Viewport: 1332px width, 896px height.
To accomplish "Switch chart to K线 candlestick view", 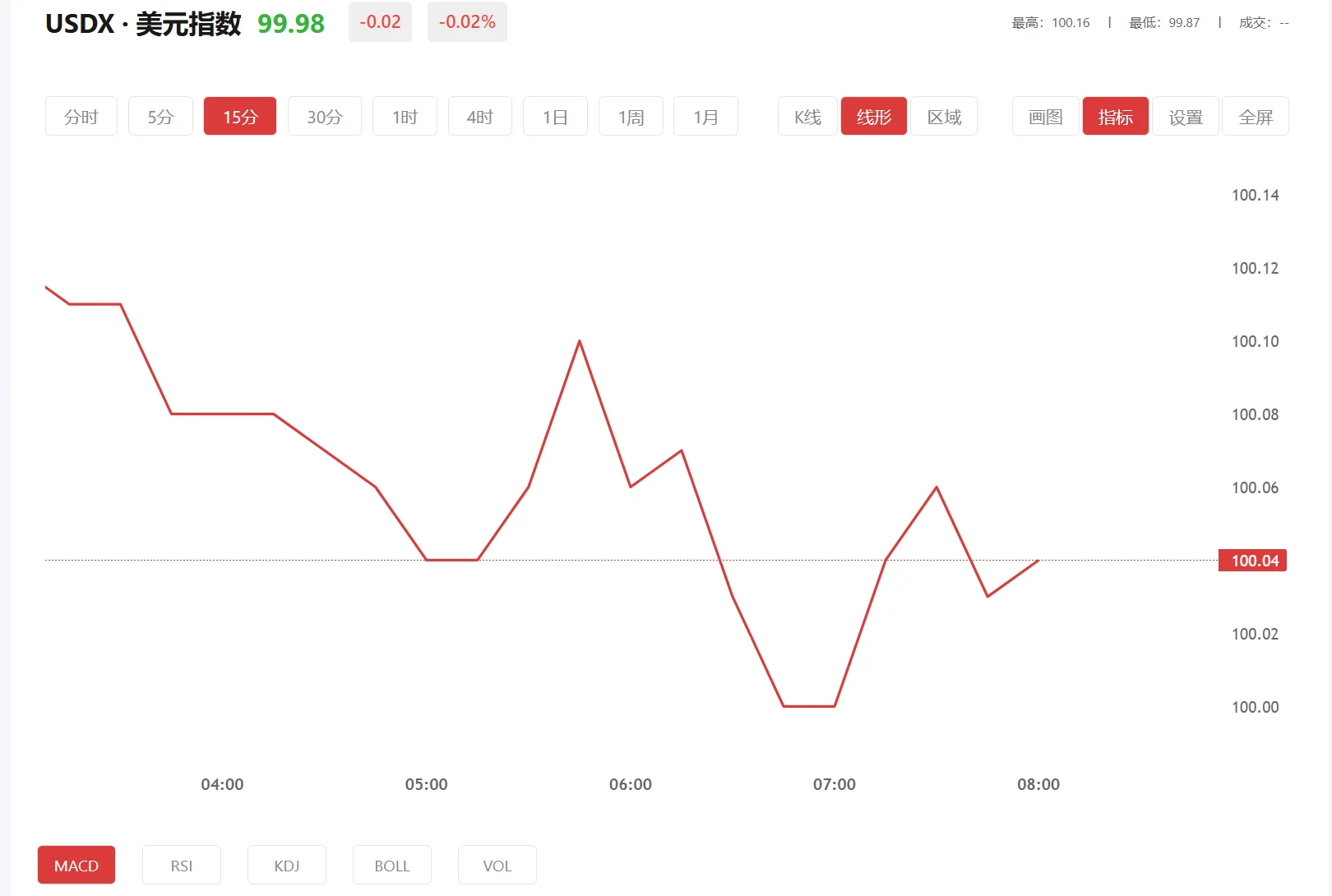I will point(807,116).
